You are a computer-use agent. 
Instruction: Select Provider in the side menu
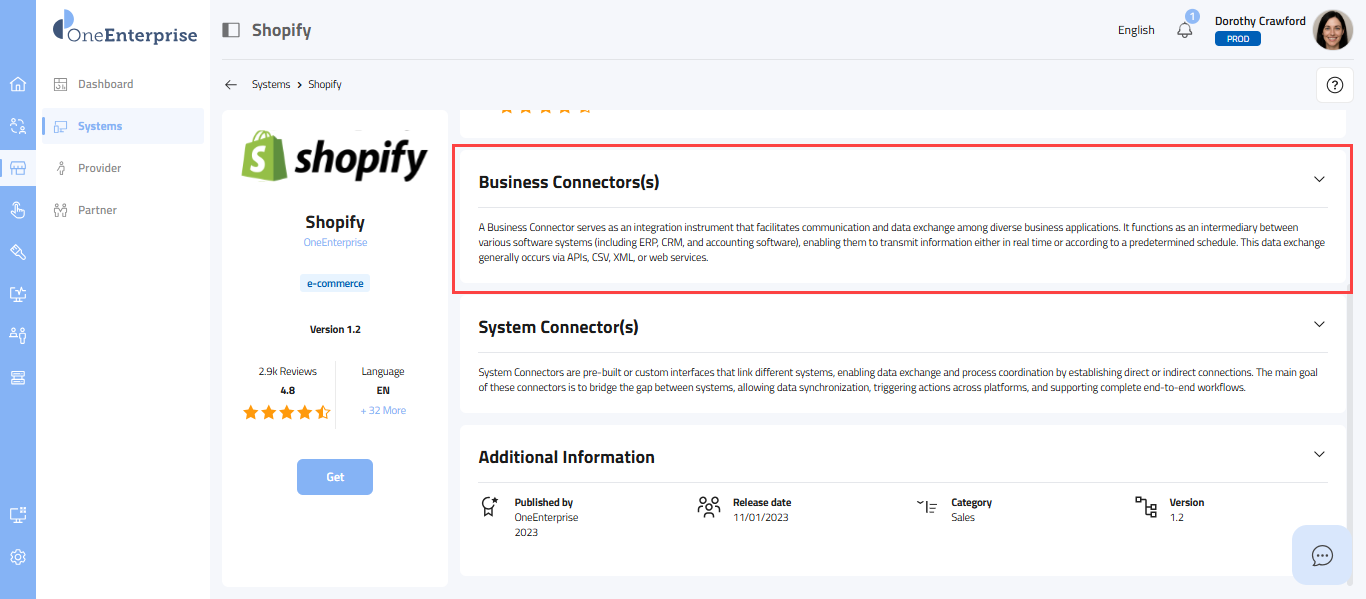pyautogui.click(x=99, y=168)
